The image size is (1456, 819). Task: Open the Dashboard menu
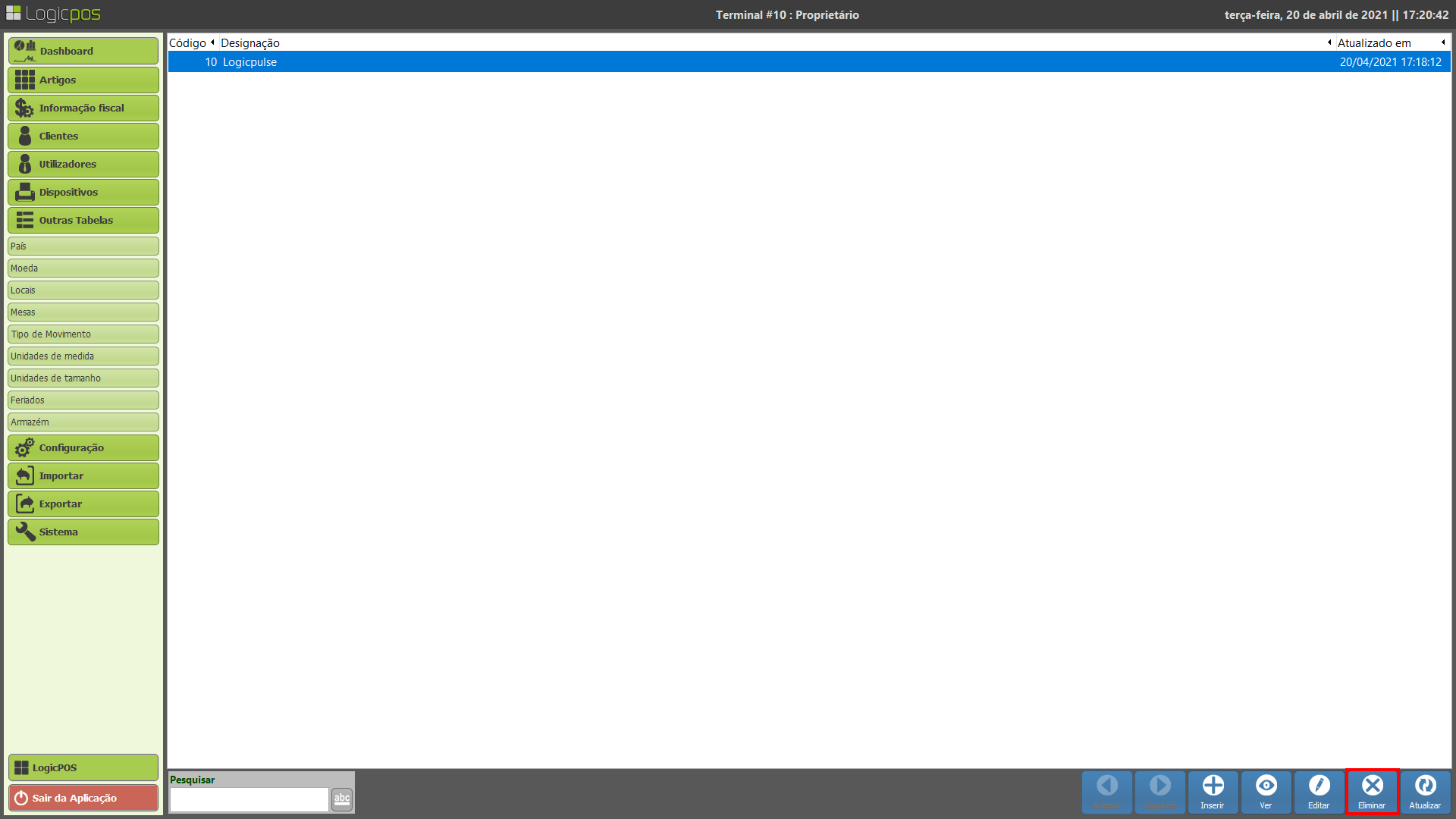pyautogui.click(x=83, y=51)
